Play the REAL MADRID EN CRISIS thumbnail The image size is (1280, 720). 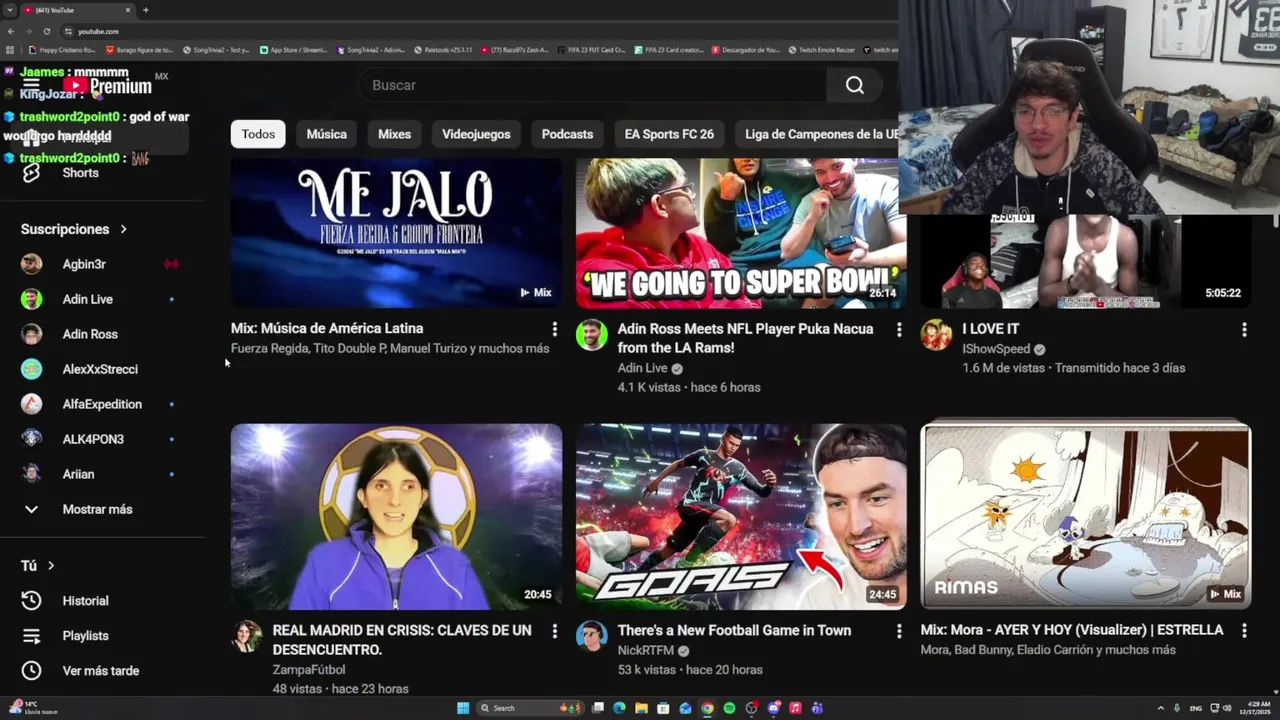point(396,516)
